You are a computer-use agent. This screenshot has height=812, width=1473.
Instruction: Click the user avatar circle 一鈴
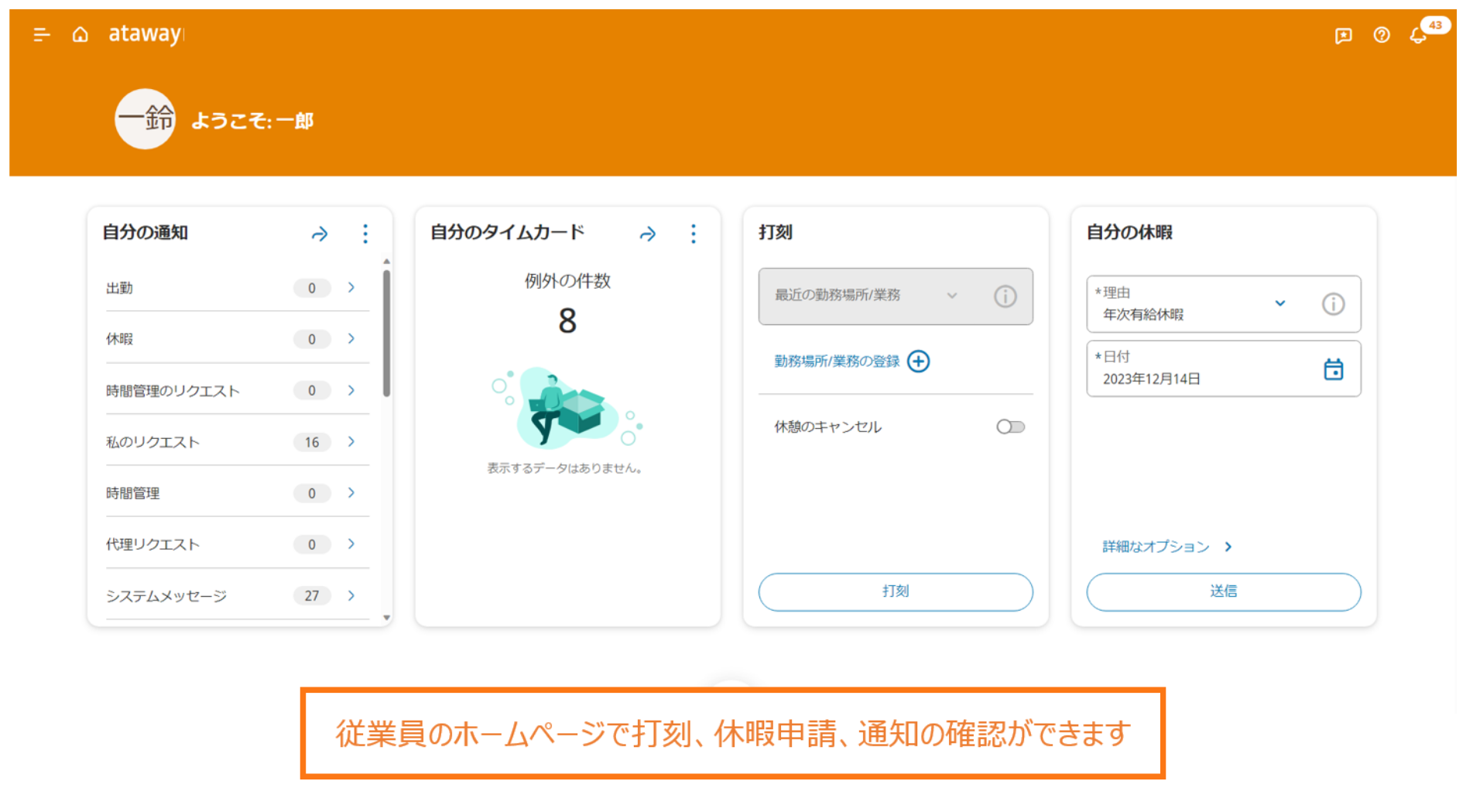145,119
